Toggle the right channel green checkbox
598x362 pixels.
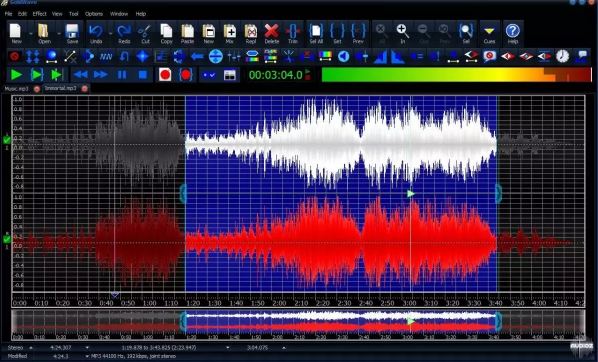[x=6, y=240]
